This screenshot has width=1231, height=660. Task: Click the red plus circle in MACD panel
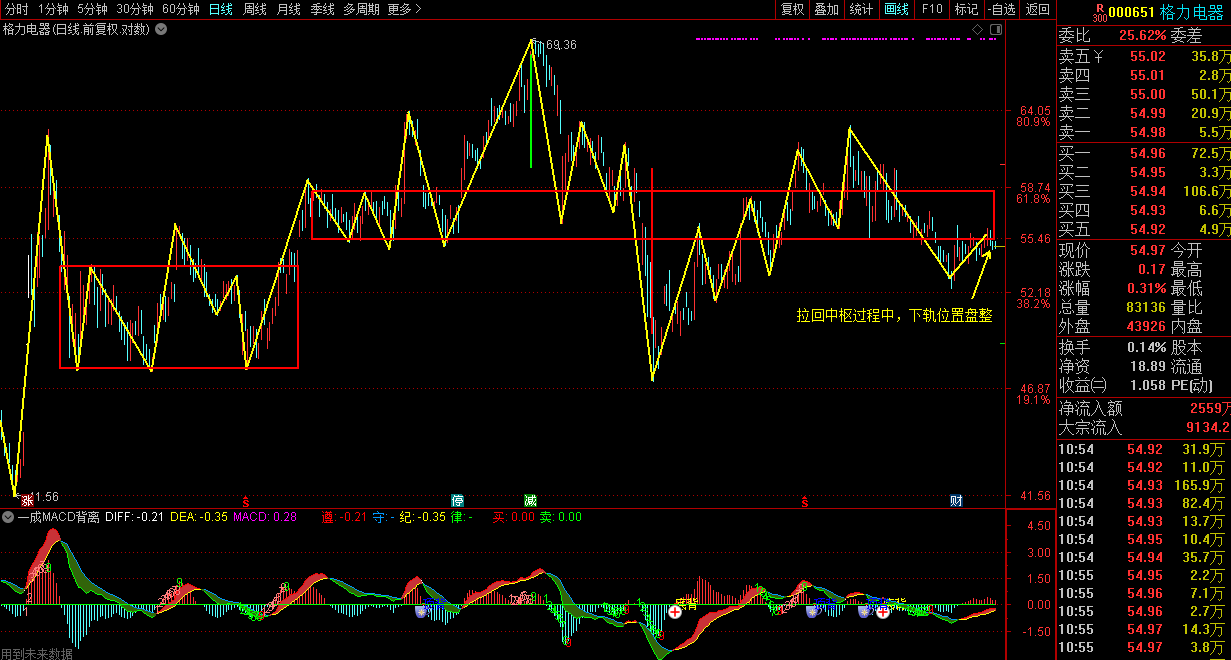676,611
